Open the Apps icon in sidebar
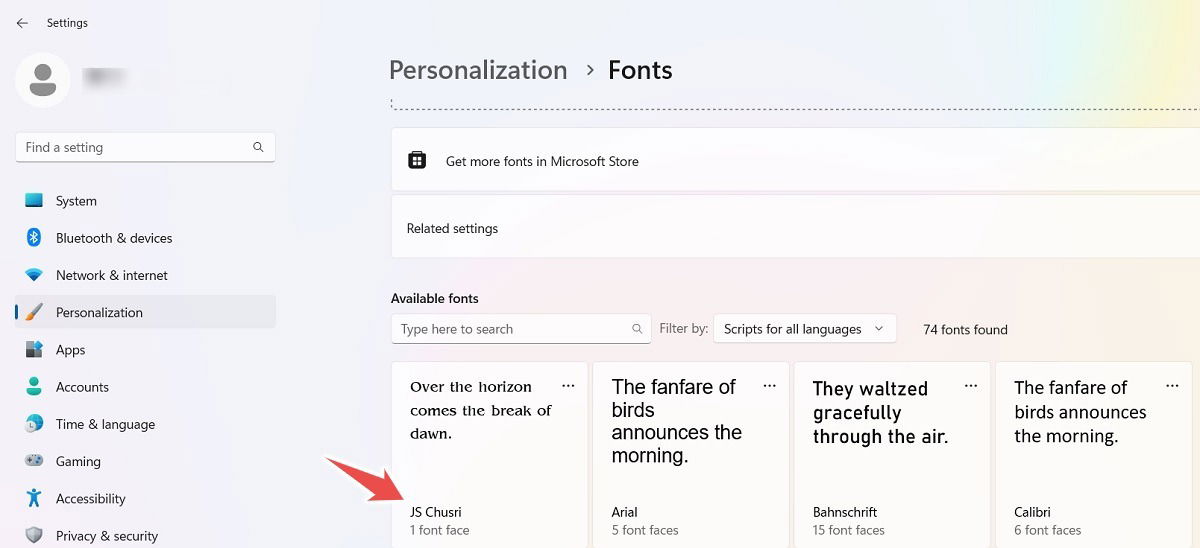The height and width of the screenshot is (548, 1200). [x=34, y=350]
